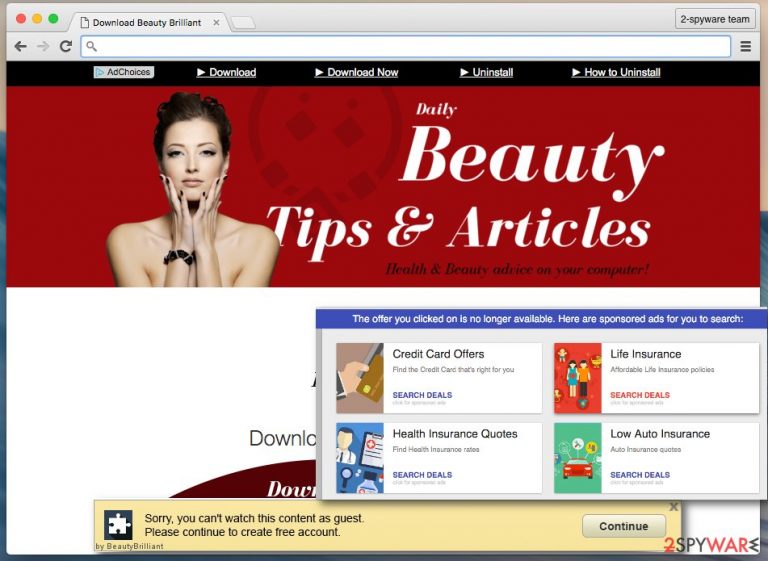
Task: Maximize the window with green button
Action: [53, 19]
